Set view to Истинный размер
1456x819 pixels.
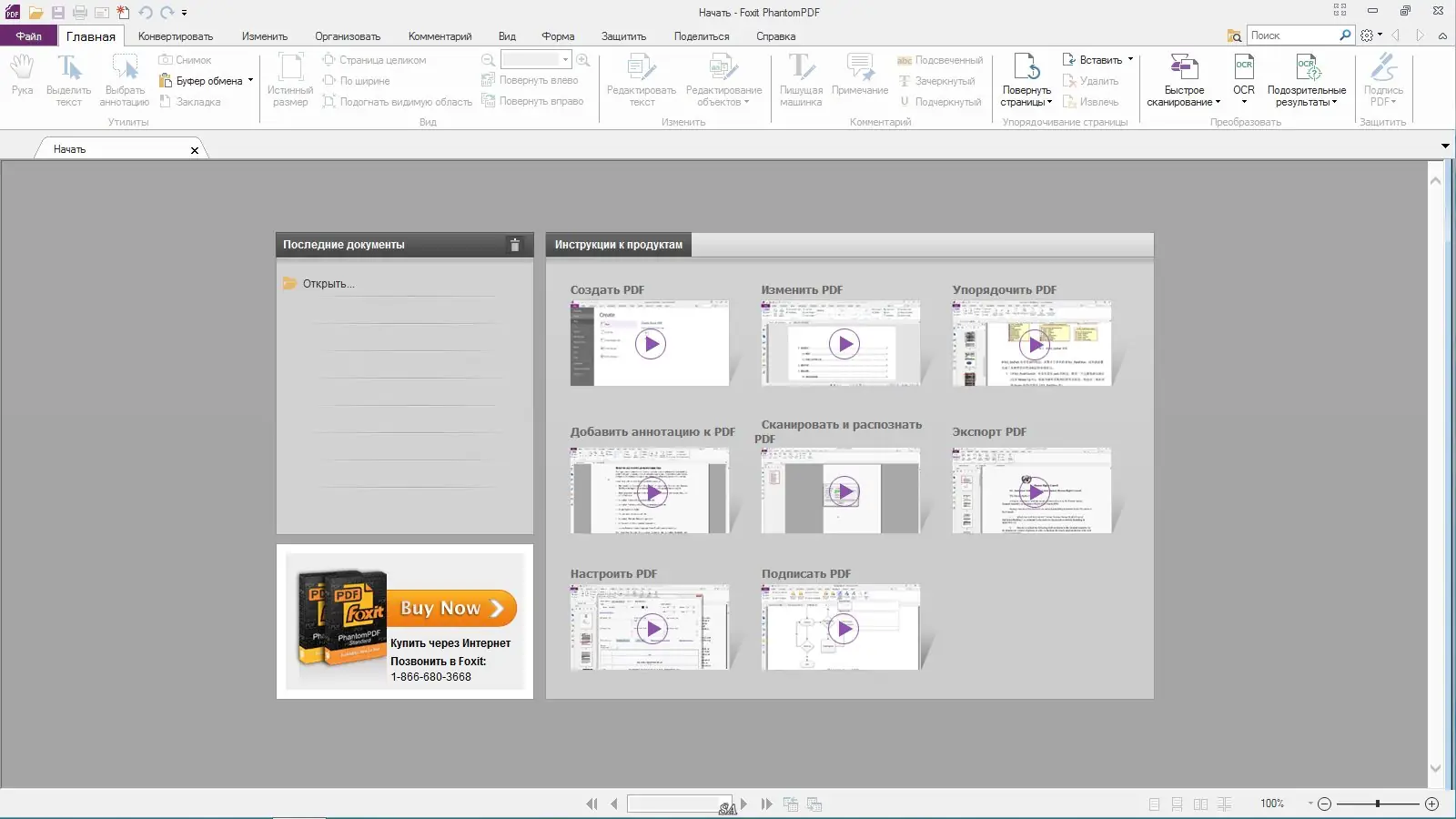coord(290,80)
